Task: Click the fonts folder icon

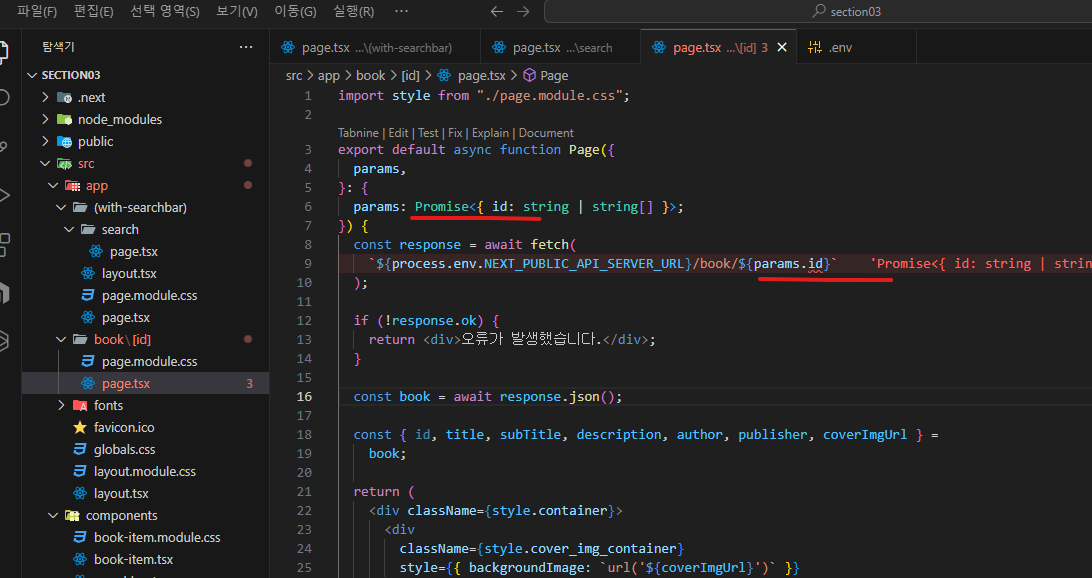Action: [80, 405]
